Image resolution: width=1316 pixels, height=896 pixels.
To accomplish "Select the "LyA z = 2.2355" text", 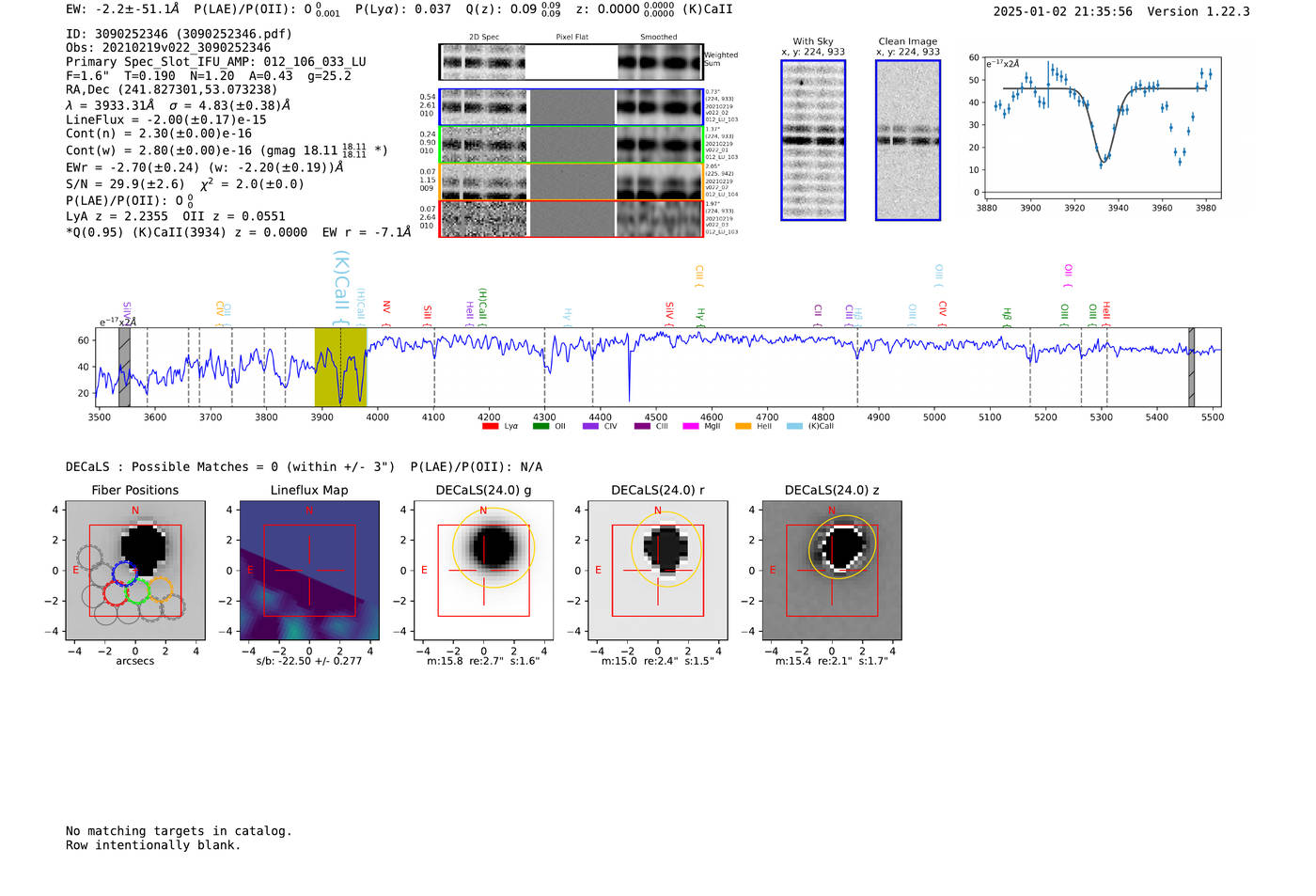I will coord(114,216).
